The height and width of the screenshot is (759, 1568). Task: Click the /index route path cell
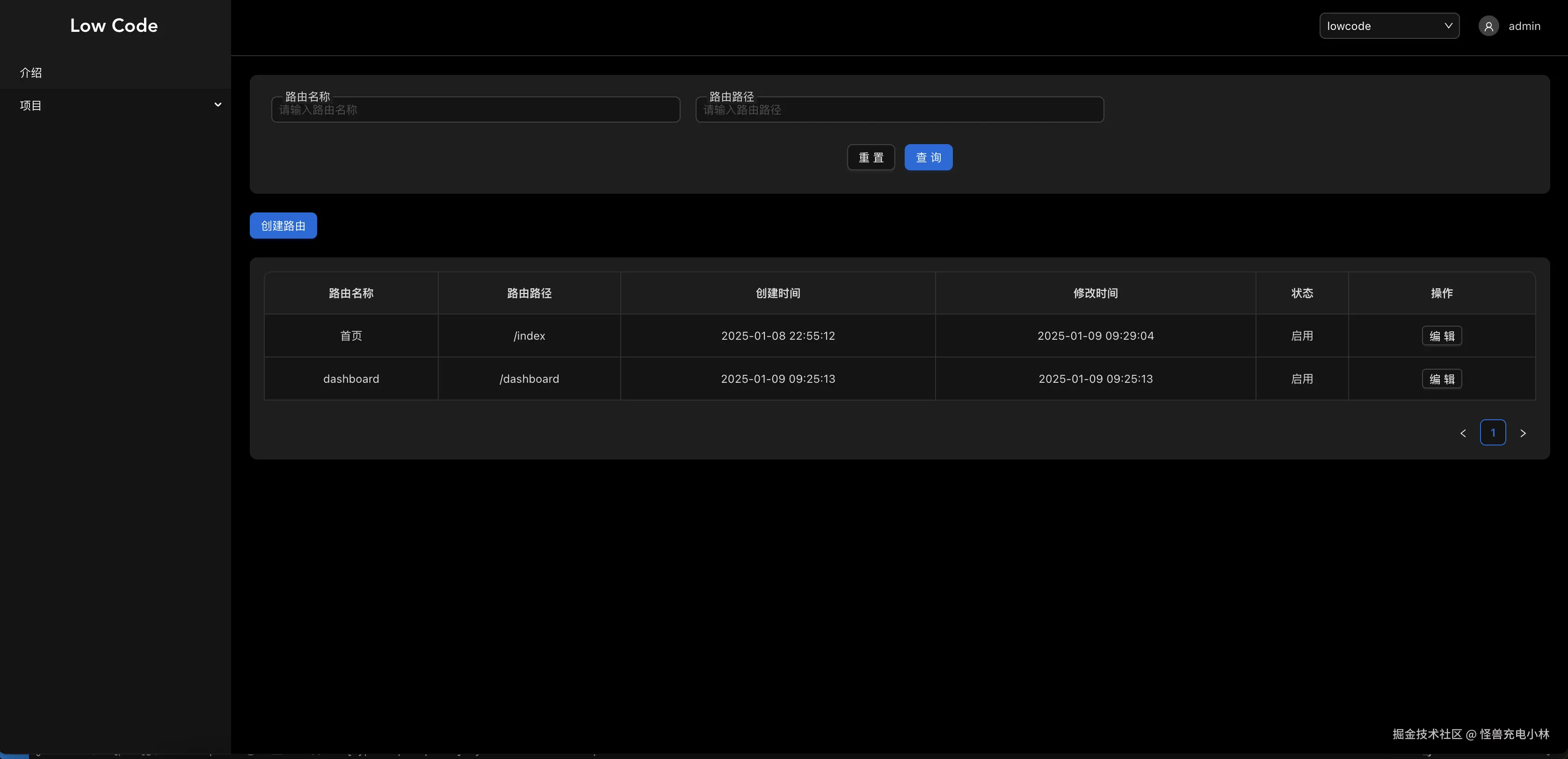tap(529, 336)
